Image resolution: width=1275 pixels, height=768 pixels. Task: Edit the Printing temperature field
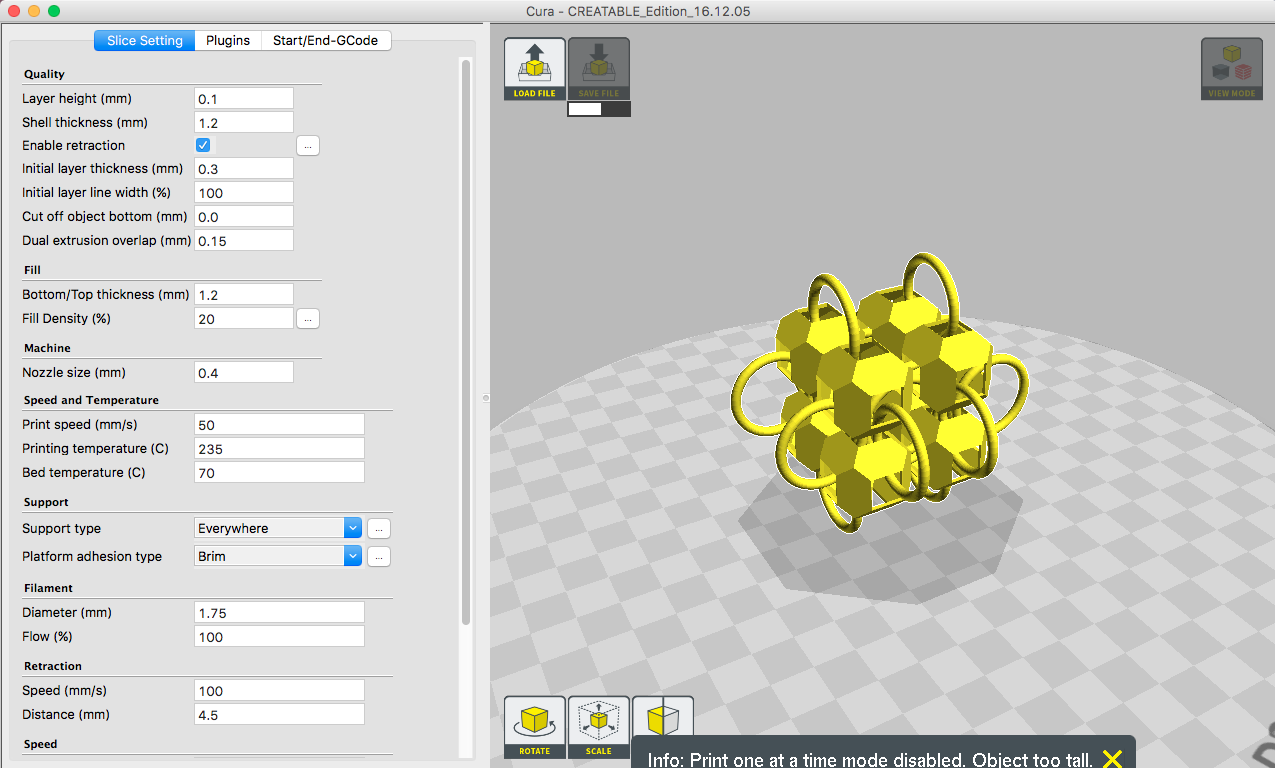[279, 449]
